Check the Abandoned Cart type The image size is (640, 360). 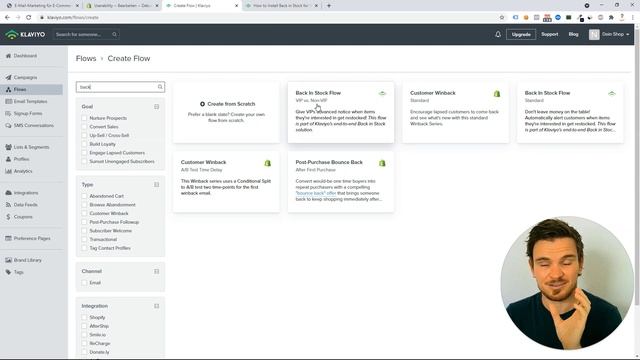point(84,196)
